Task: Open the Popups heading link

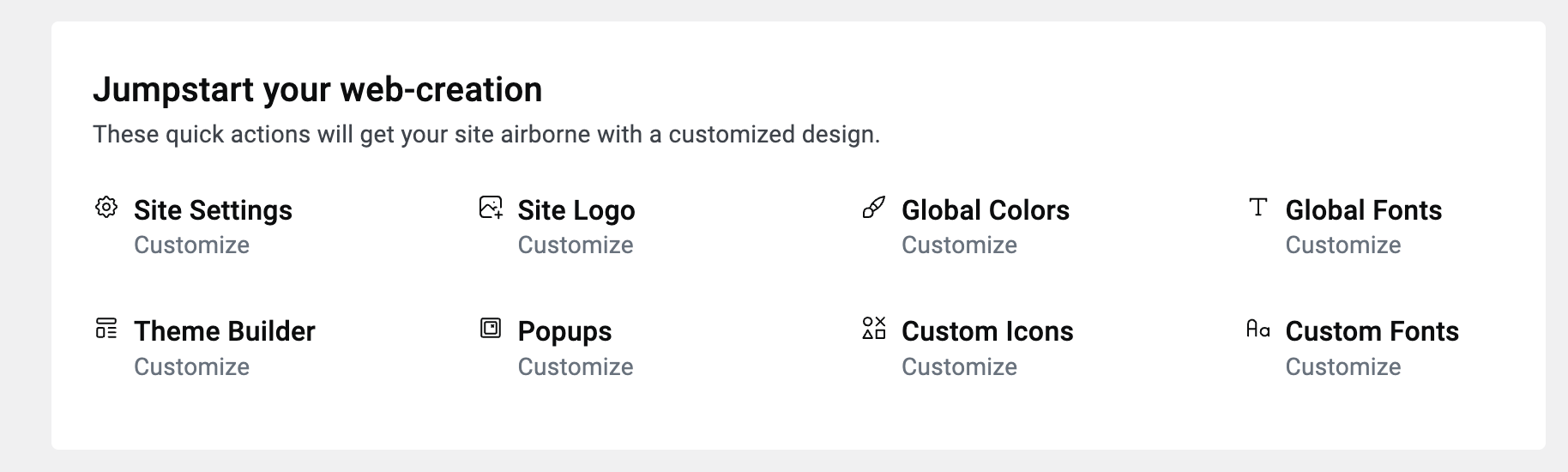Action: tap(564, 331)
